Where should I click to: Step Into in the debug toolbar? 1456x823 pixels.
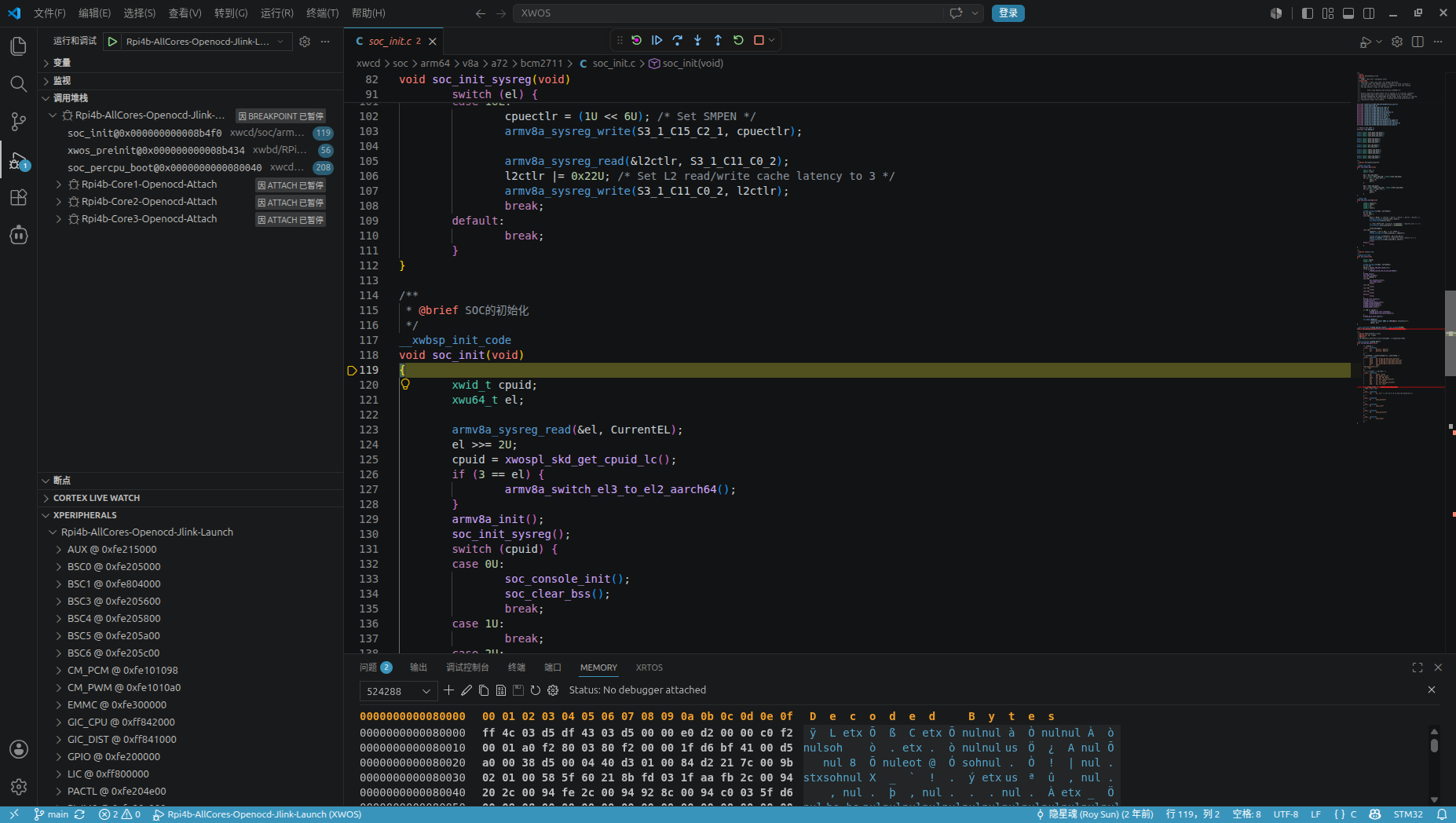click(x=697, y=40)
